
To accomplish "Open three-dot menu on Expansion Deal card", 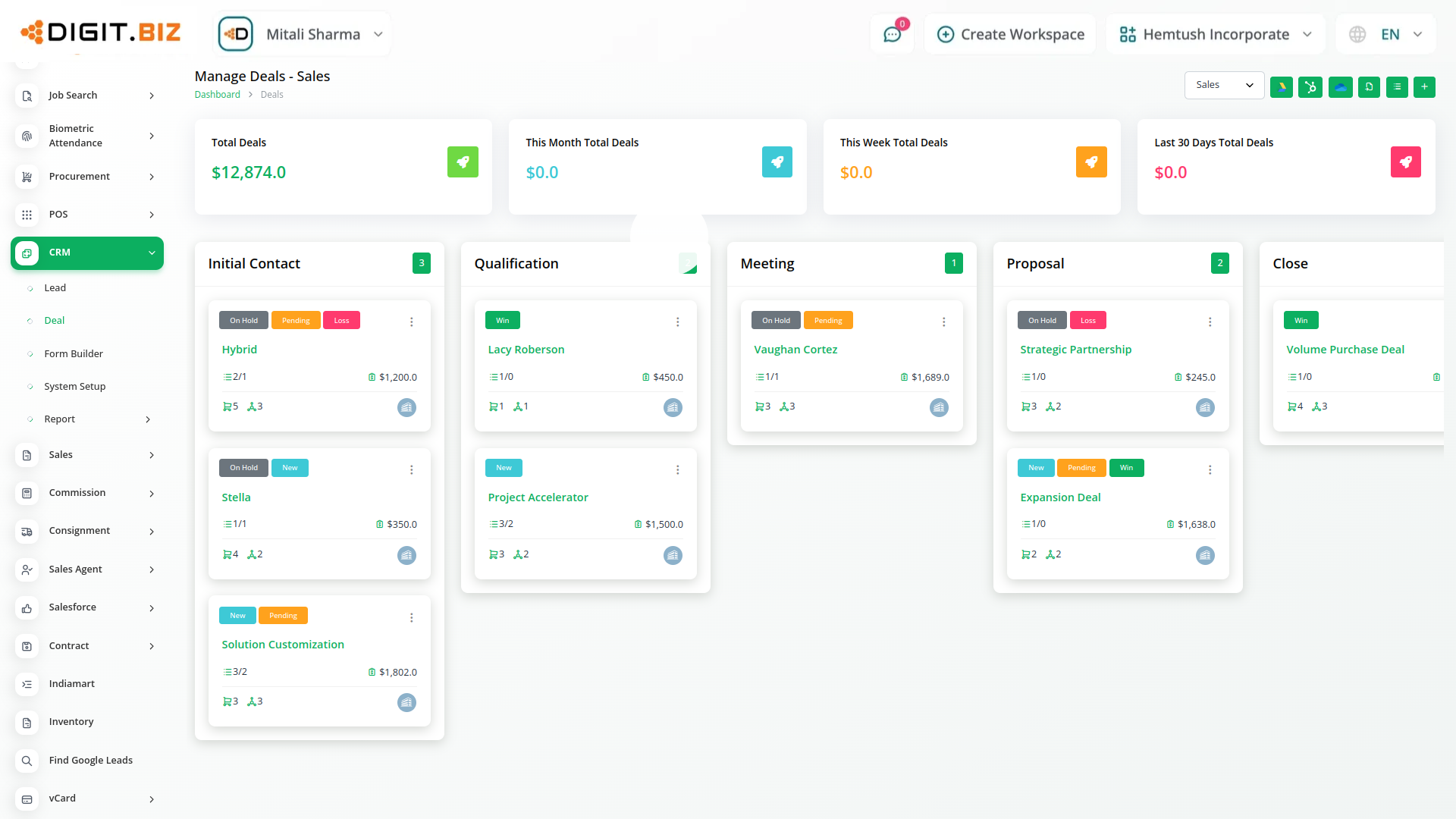I will pos(1210,469).
